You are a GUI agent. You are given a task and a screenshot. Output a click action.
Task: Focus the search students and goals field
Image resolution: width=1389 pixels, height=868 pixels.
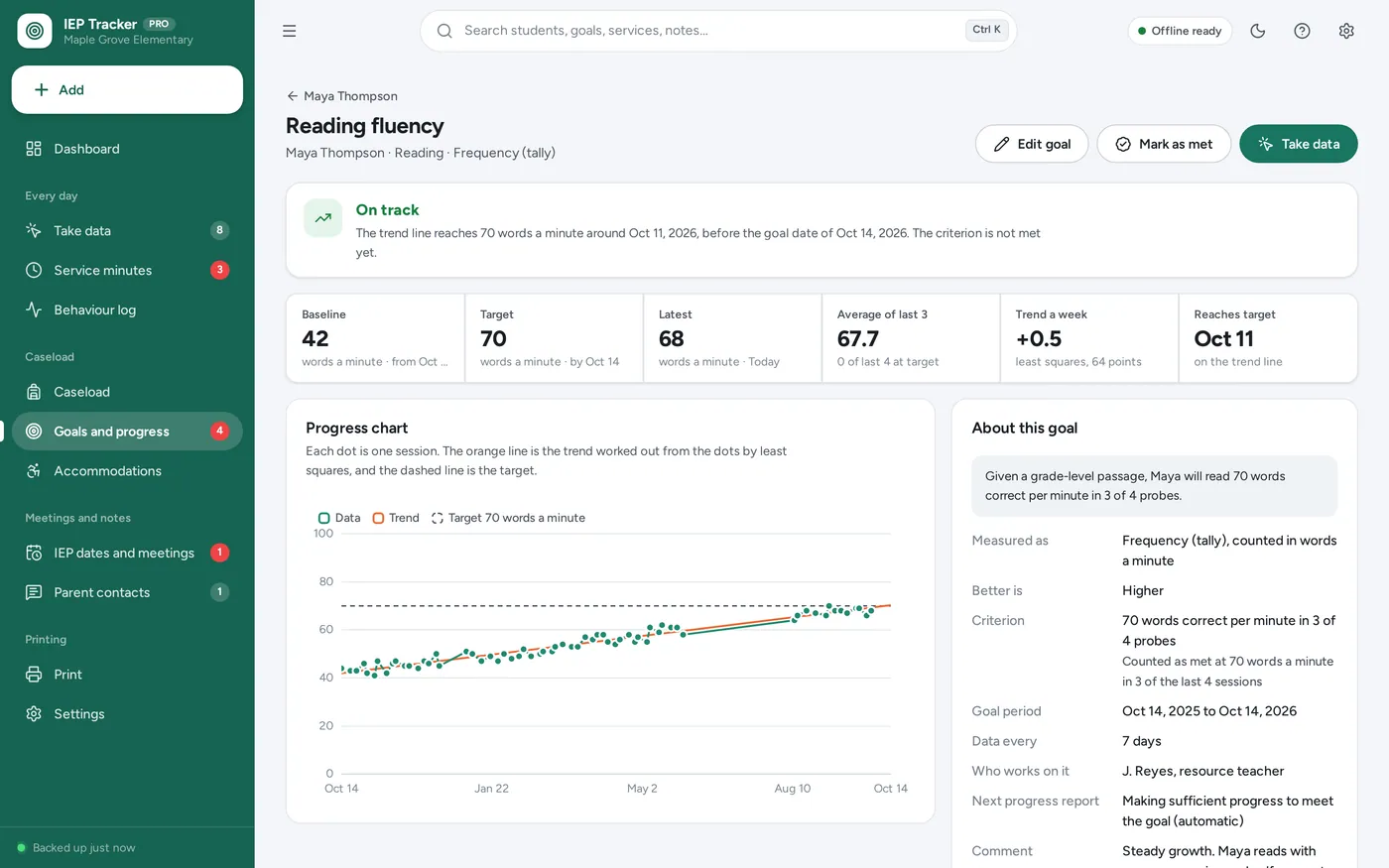click(x=718, y=31)
